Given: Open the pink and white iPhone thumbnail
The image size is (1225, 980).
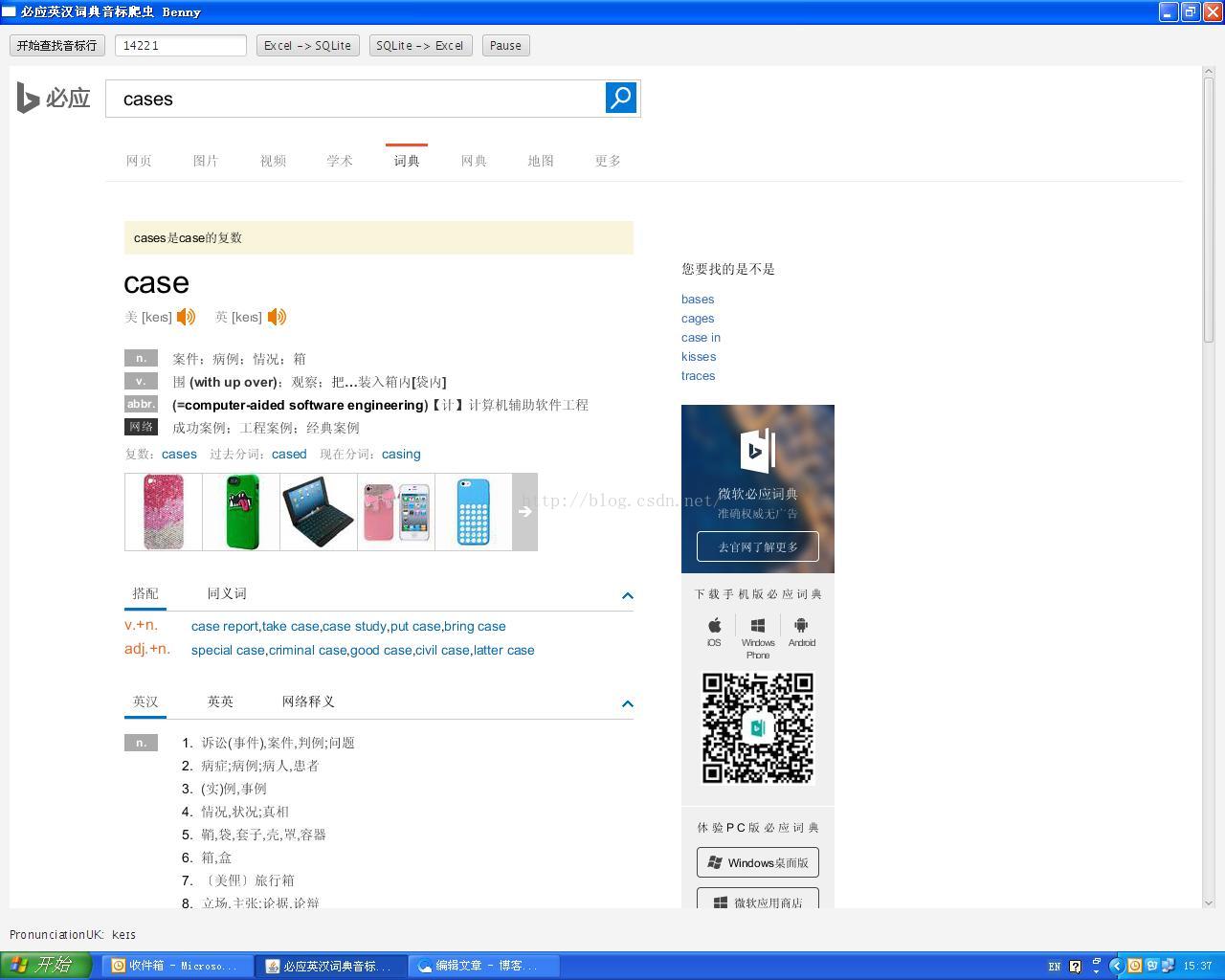Looking at the screenshot, I should click(396, 512).
